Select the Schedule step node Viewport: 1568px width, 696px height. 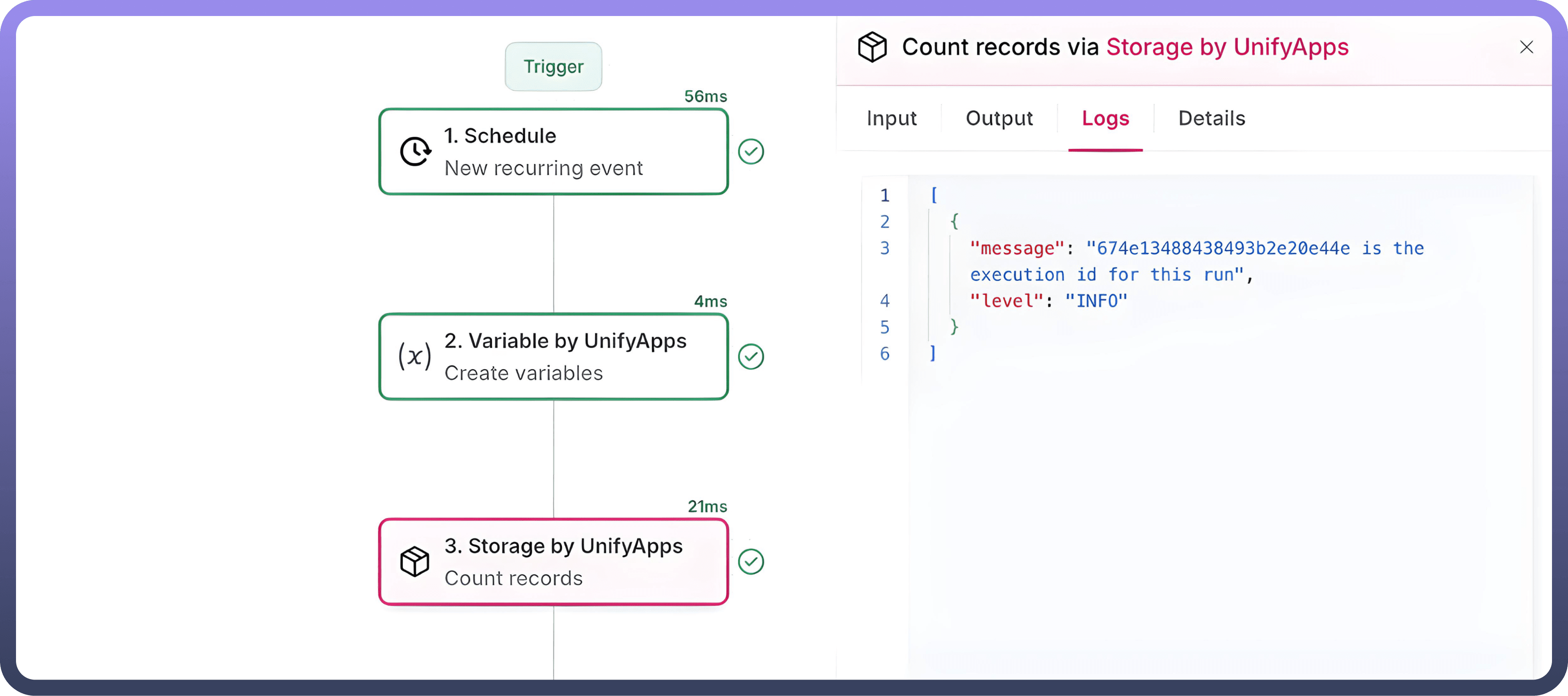point(553,152)
